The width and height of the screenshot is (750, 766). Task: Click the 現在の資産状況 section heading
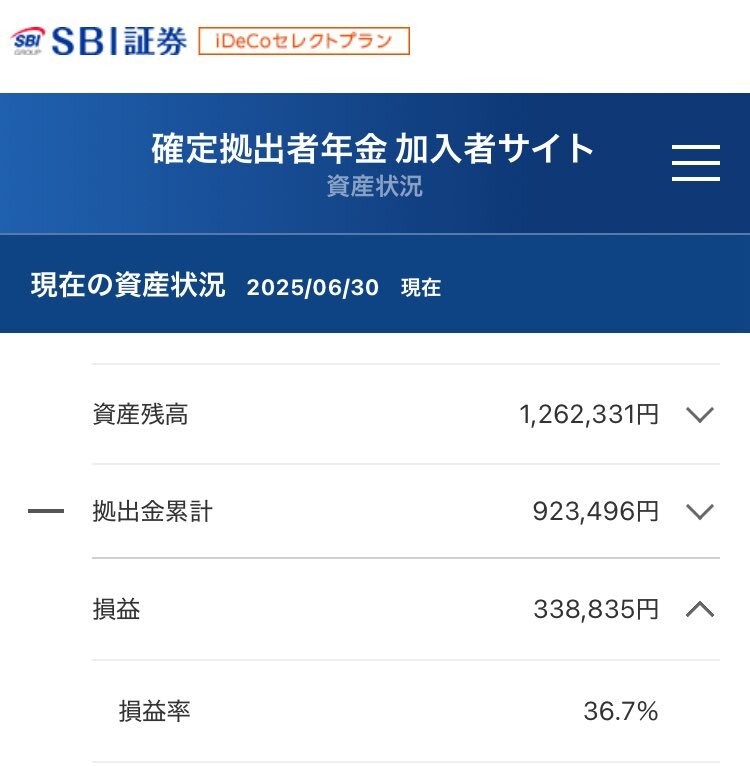coord(128,285)
